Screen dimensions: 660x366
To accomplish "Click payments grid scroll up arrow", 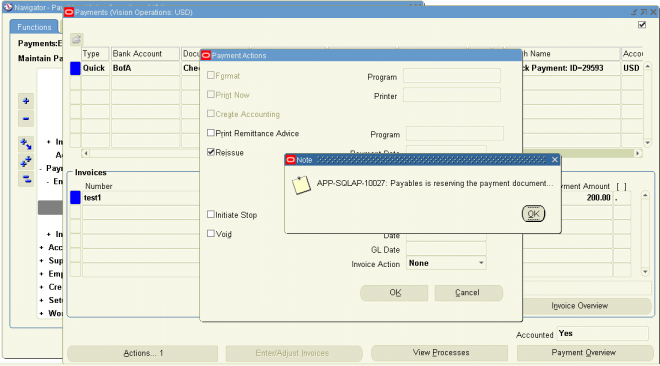I will tap(647, 66).
